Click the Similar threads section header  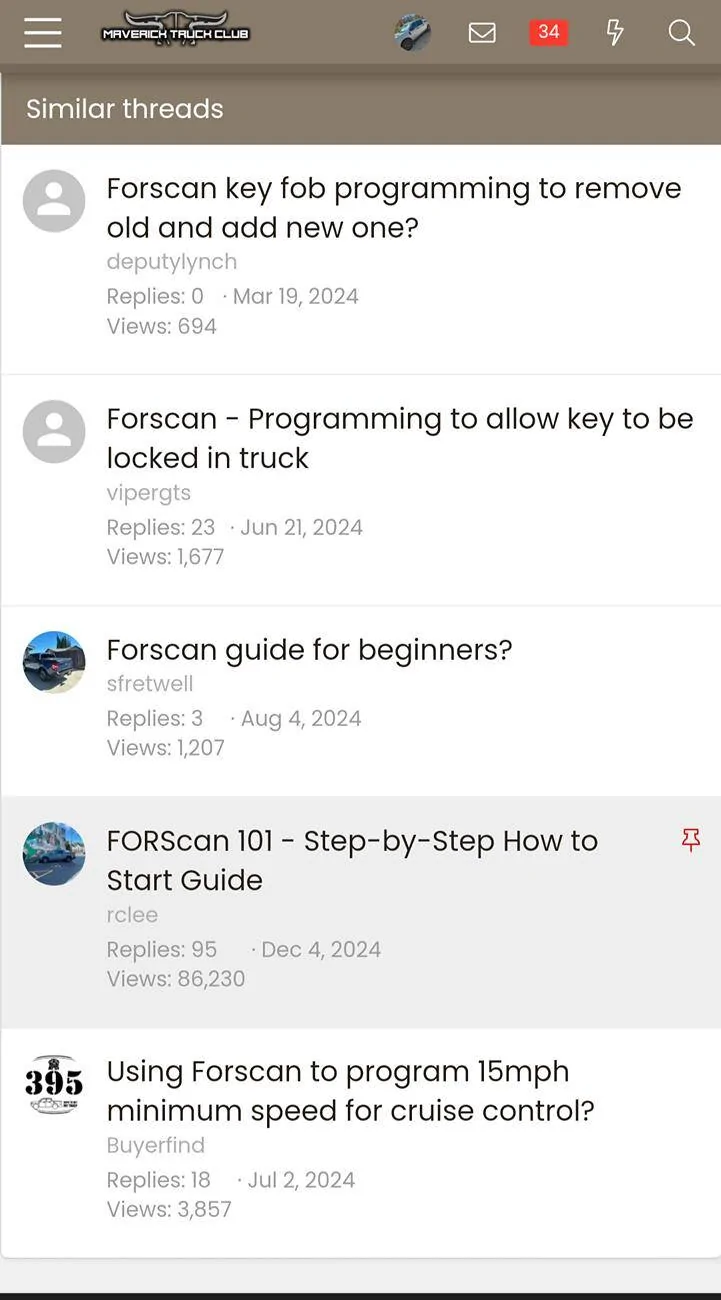pyautogui.click(x=125, y=109)
